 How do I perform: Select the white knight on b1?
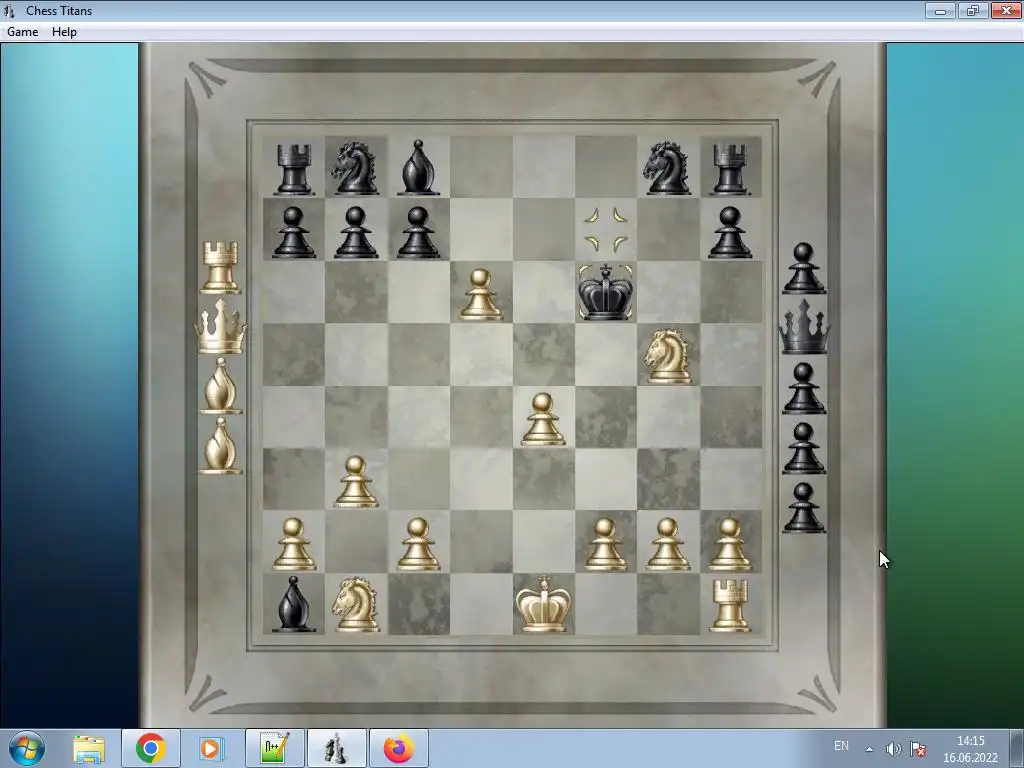point(356,604)
